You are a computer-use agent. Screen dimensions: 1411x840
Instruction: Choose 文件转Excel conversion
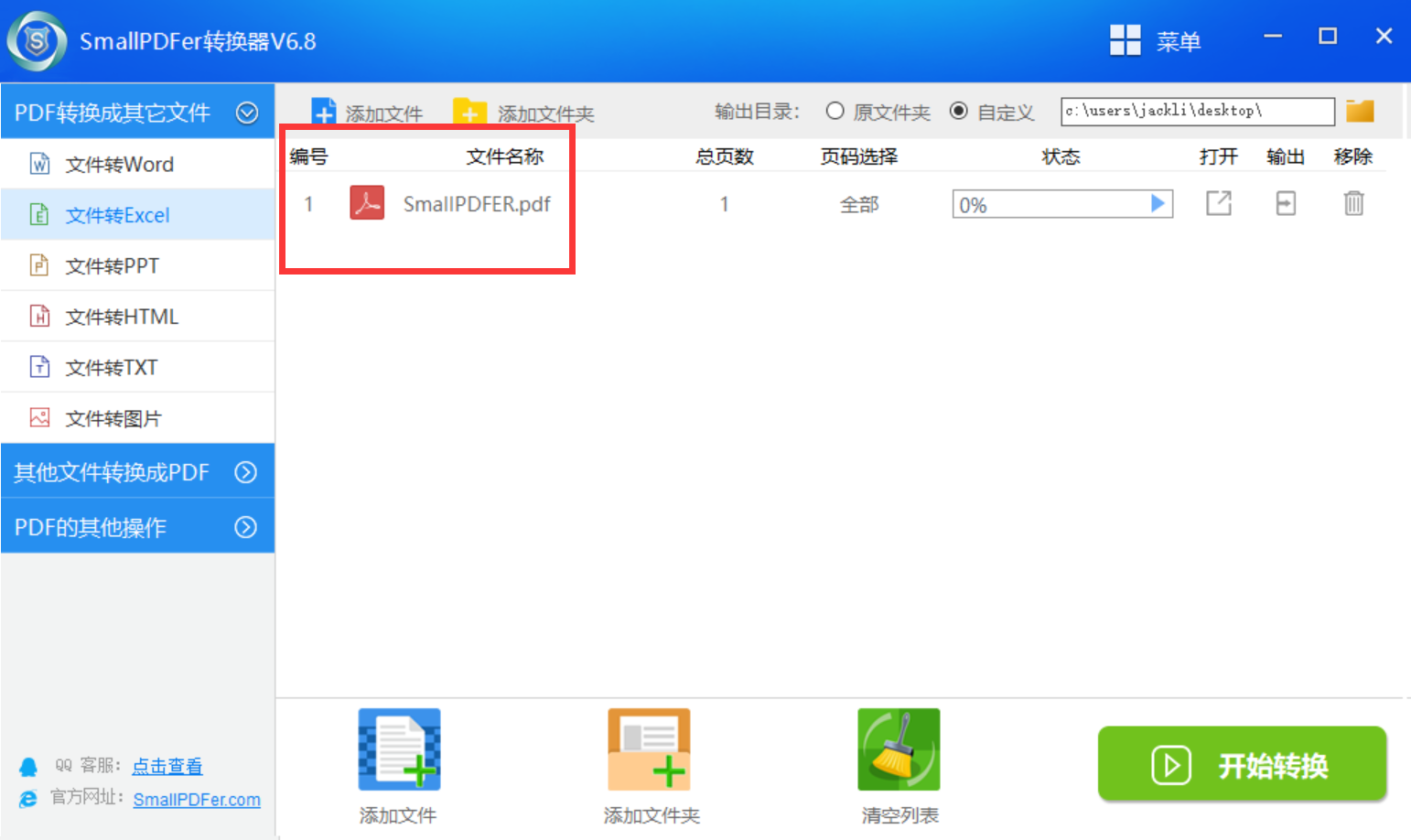coord(138,215)
